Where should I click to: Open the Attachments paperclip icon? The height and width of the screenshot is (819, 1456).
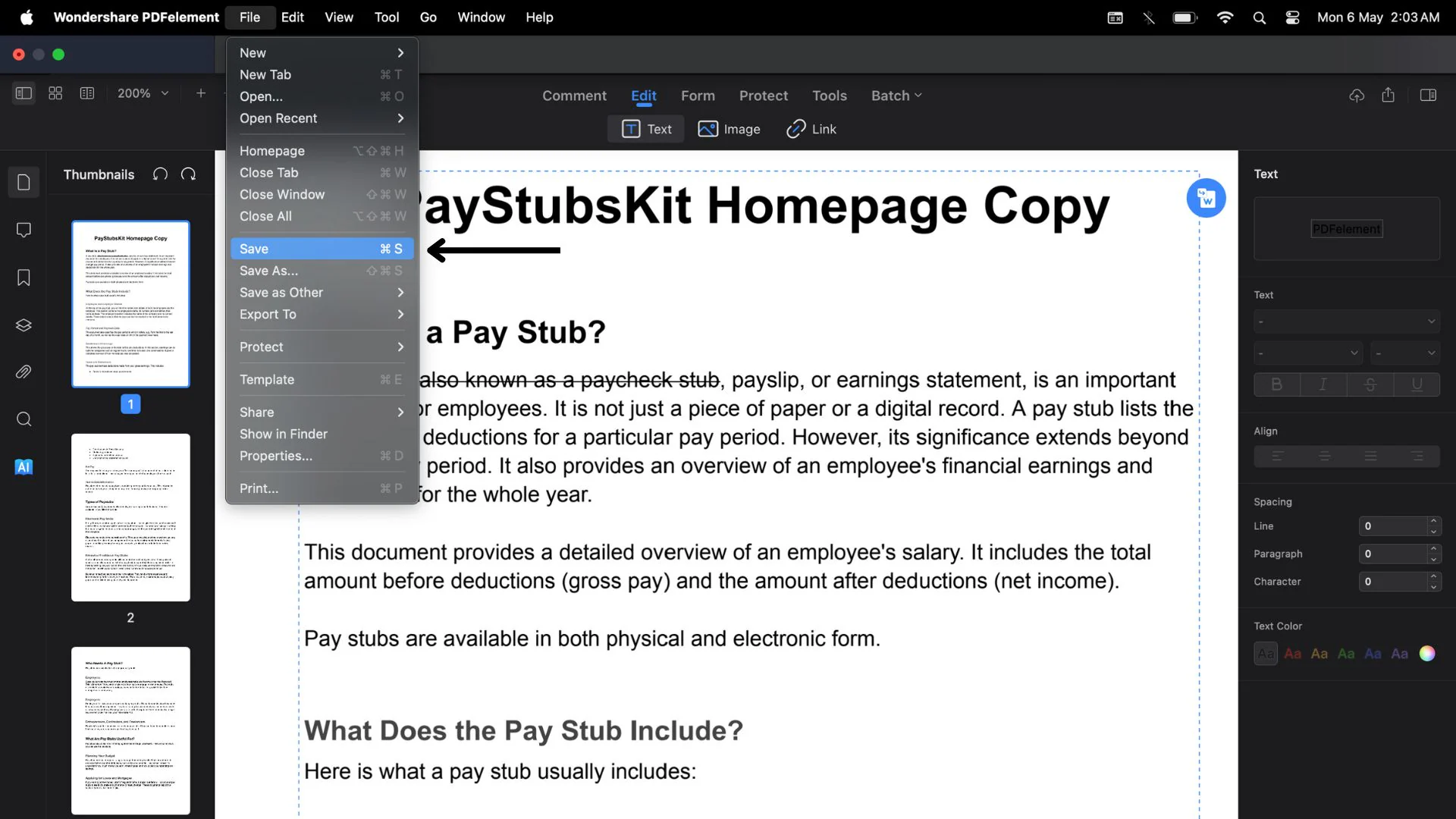24,372
